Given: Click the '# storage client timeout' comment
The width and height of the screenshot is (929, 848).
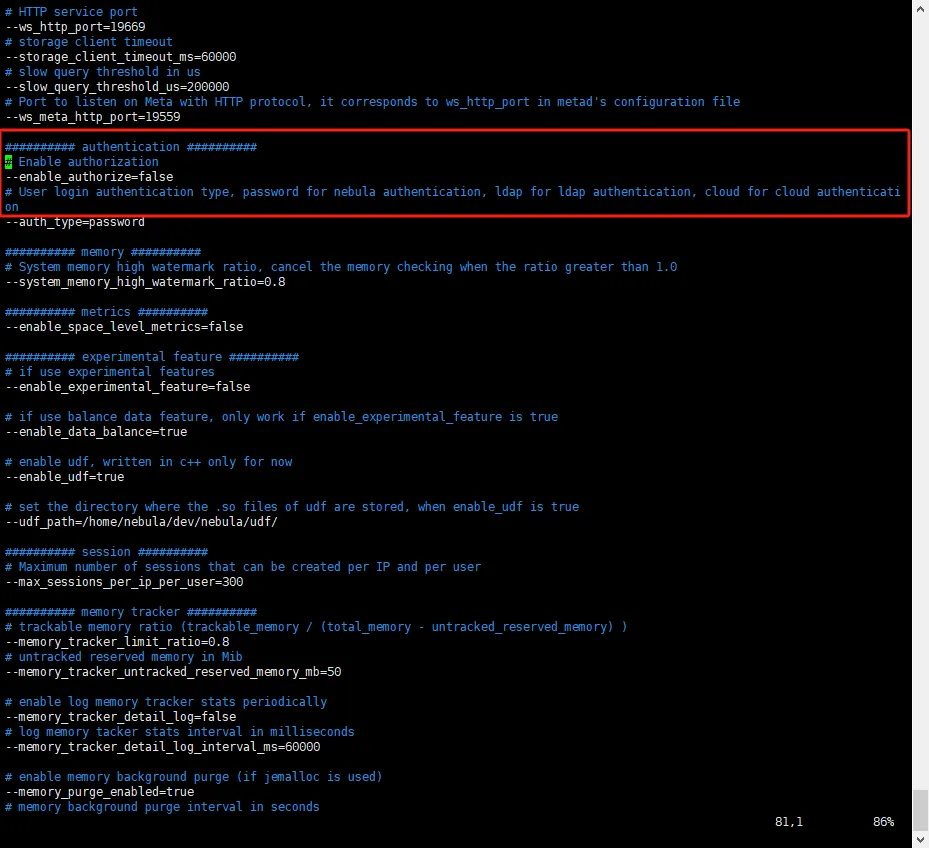Looking at the screenshot, I should pos(89,41).
